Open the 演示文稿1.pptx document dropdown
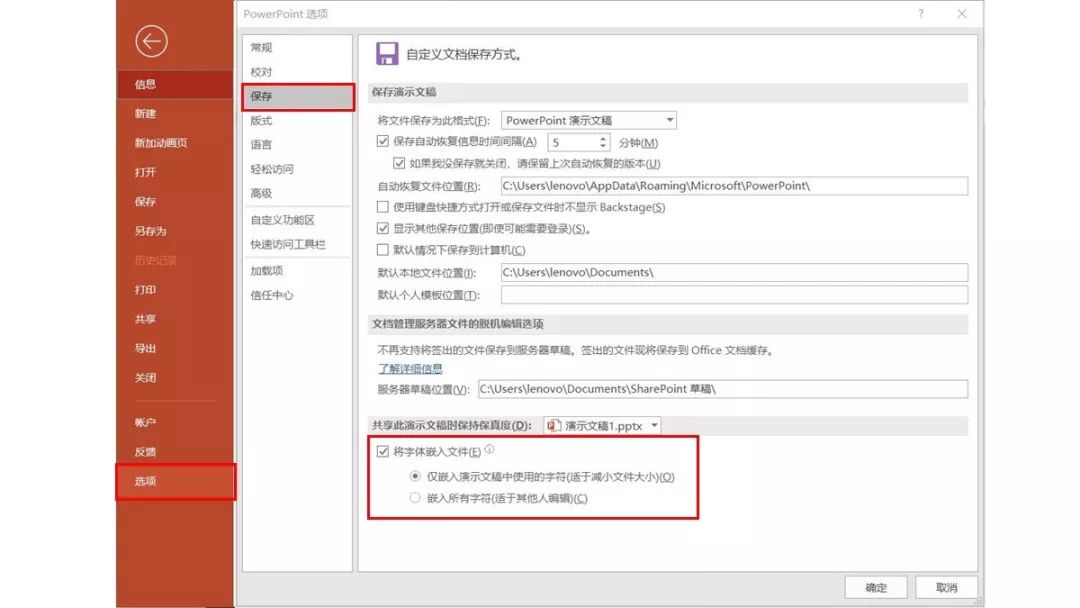Image resolution: width=1080 pixels, height=608 pixels. pos(602,426)
